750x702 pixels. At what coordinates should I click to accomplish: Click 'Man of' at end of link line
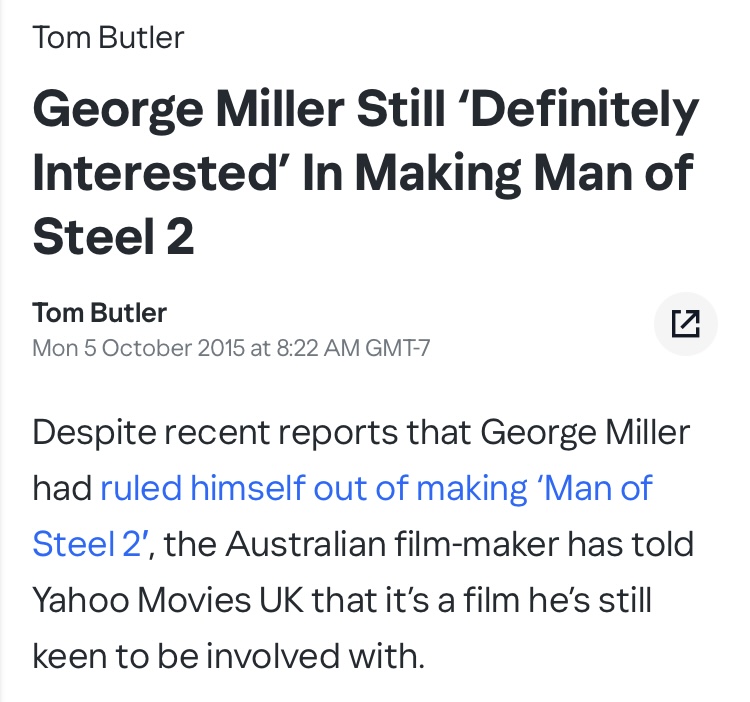[x=598, y=488]
